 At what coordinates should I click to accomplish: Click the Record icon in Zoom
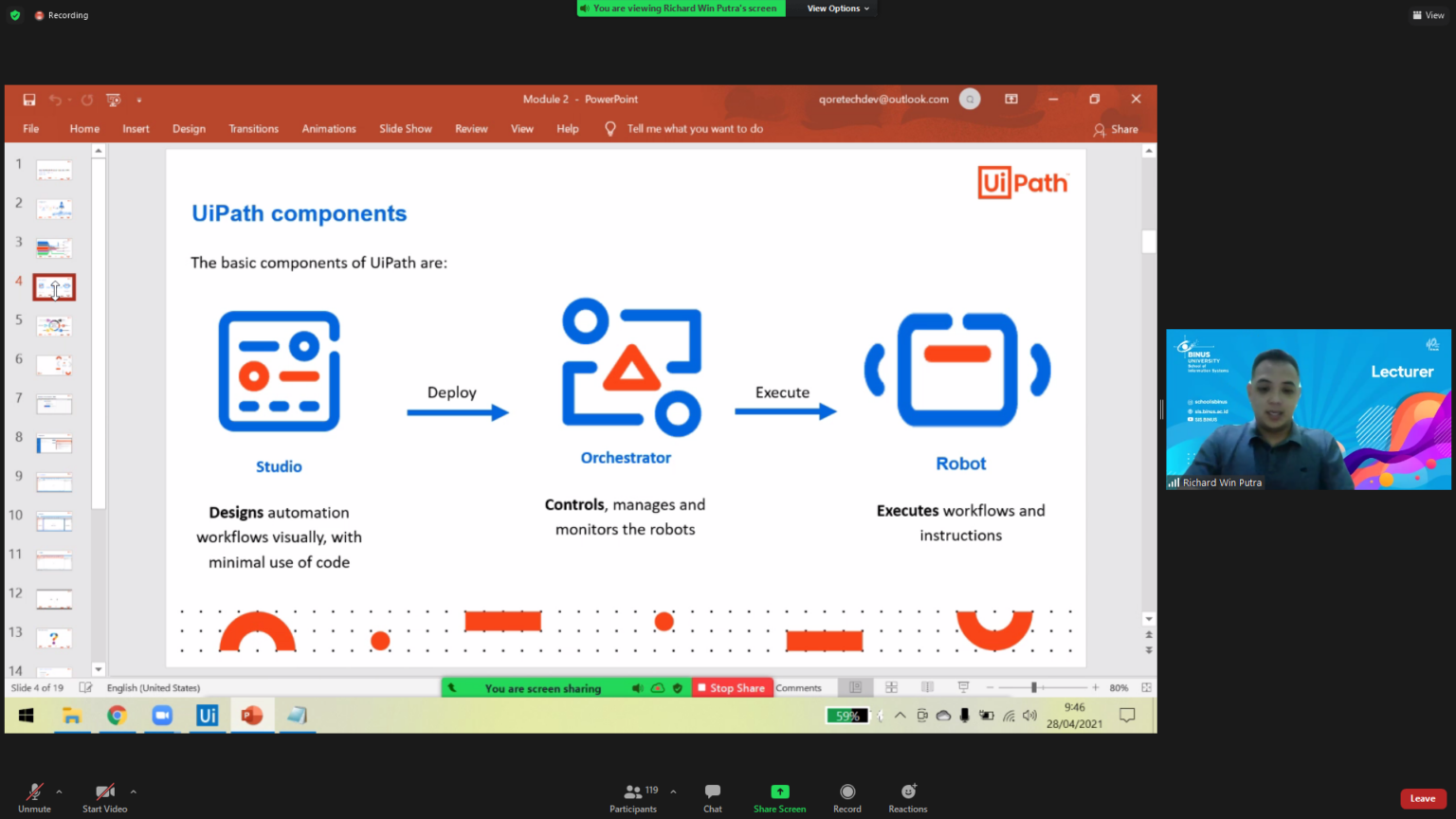click(846, 796)
